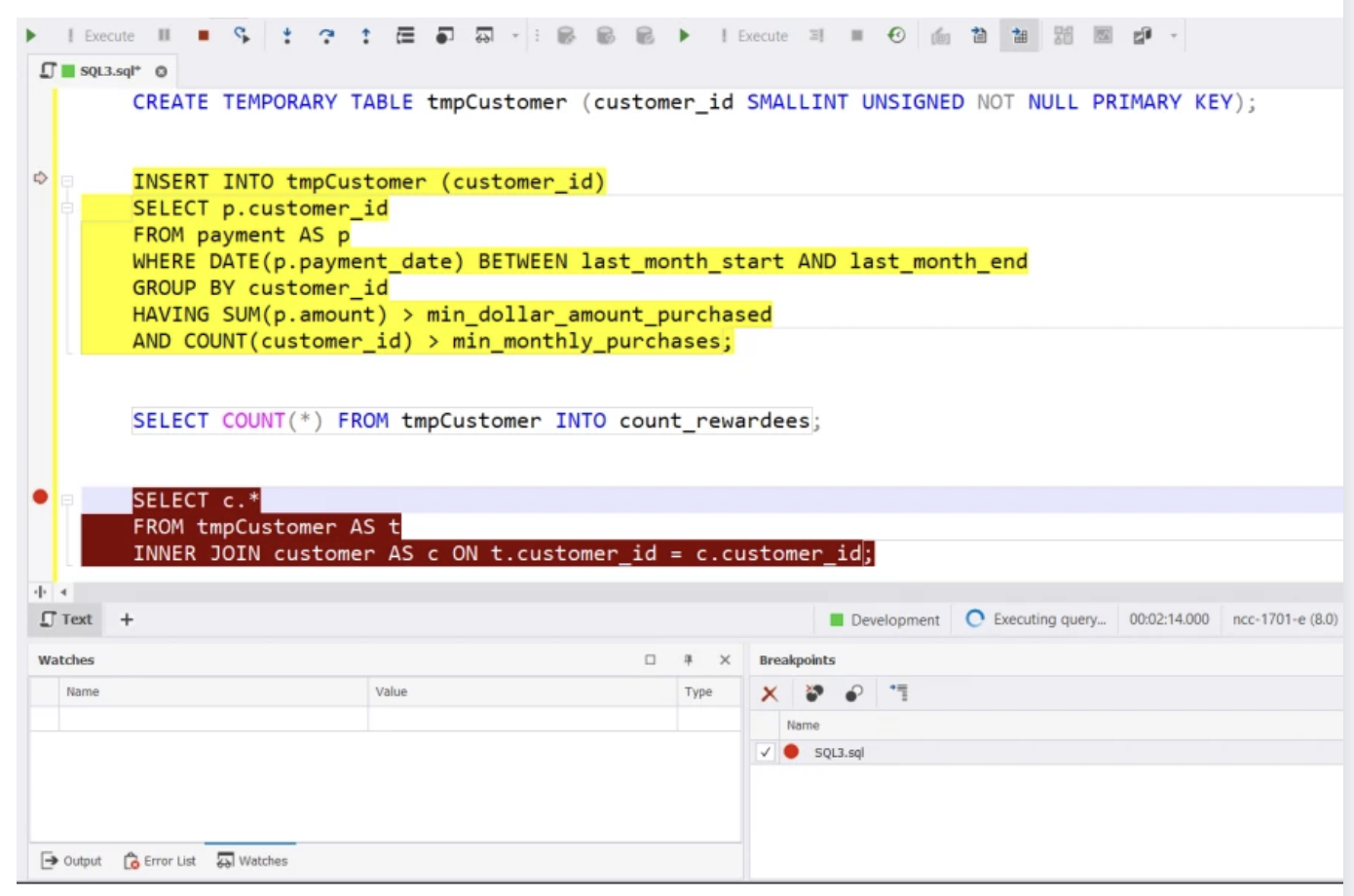Click the Disable All Breakpoints icon

coord(854,693)
